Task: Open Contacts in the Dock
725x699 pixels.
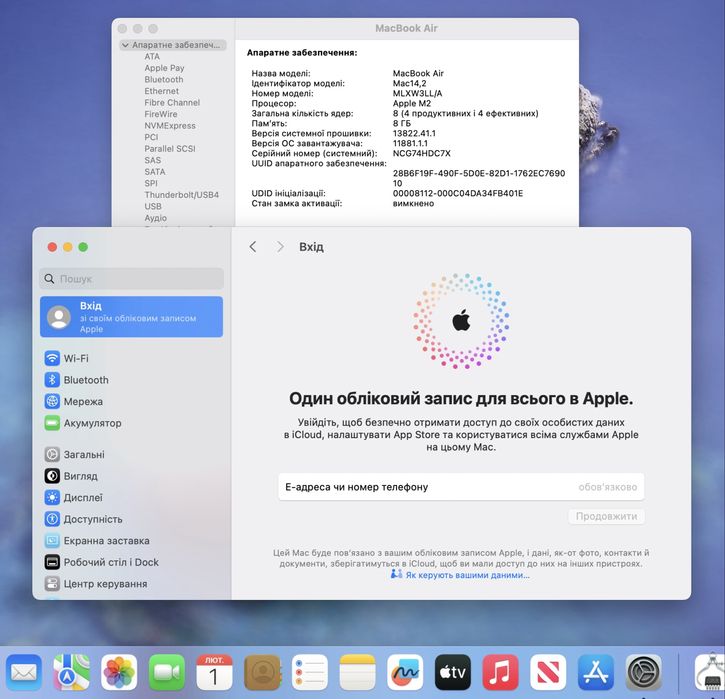Action: tap(262, 672)
